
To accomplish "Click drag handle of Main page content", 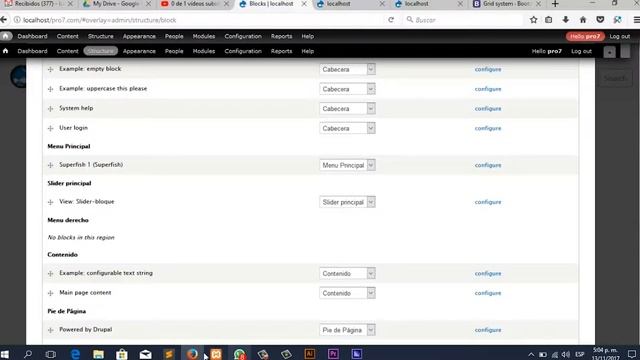I will [51, 293].
